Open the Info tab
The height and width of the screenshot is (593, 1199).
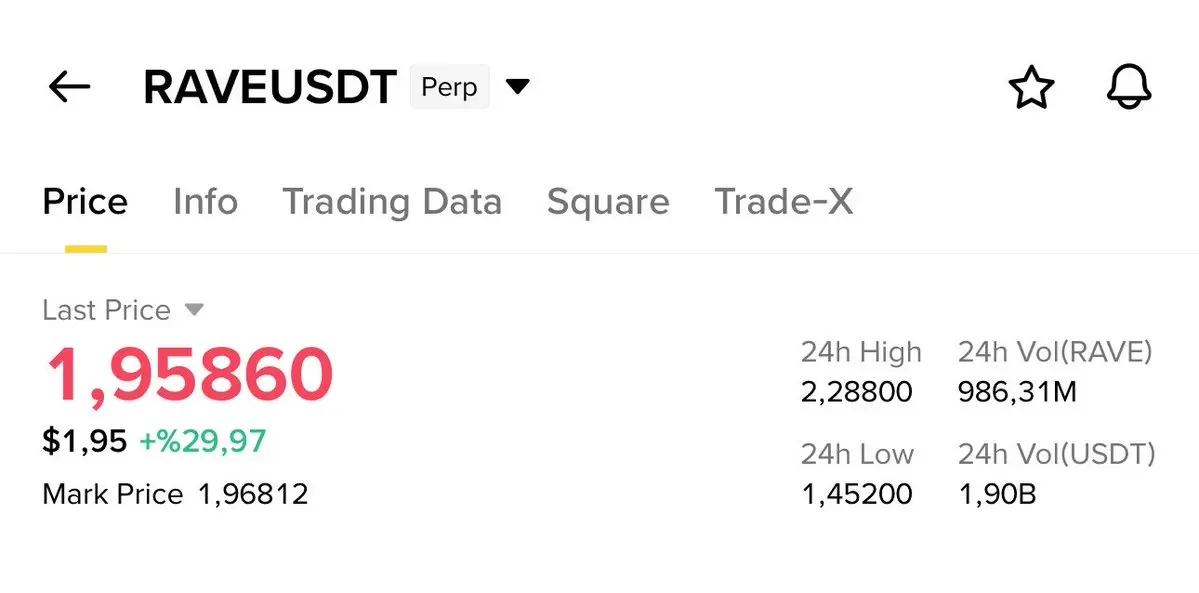[205, 202]
